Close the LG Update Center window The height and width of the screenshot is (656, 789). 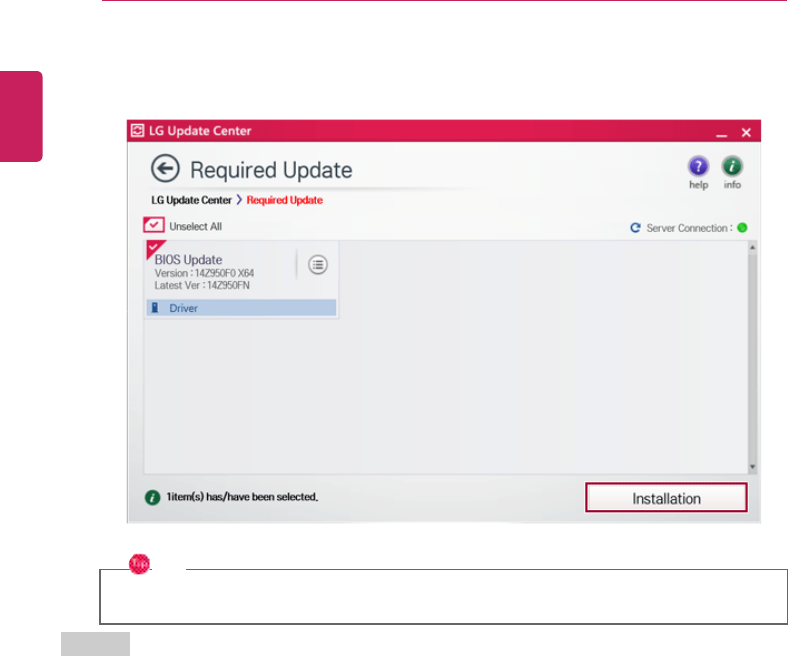pyautogui.click(x=746, y=132)
